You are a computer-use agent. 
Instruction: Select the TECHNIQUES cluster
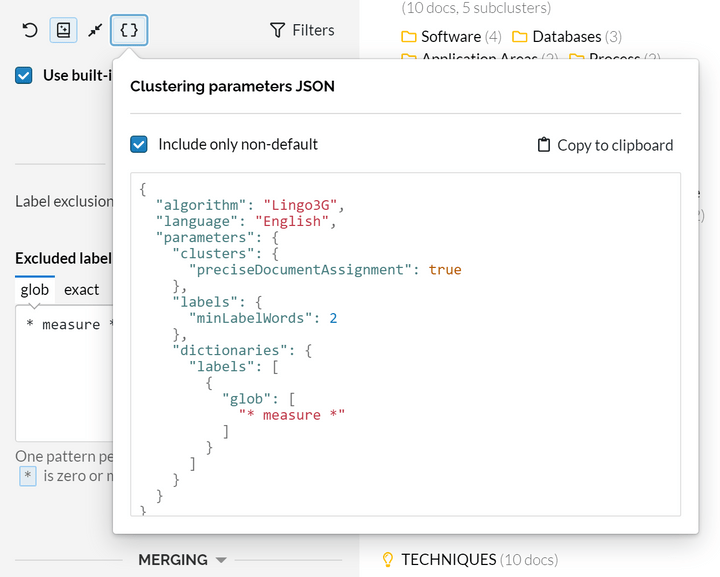coord(479,560)
